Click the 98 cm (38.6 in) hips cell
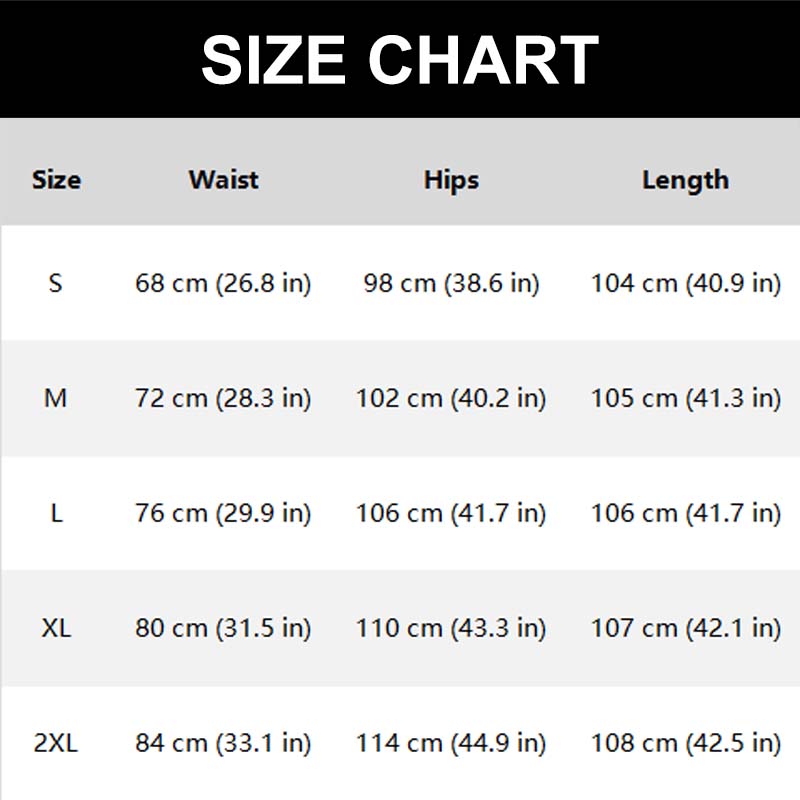Image resolution: width=800 pixels, height=800 pixels. coord(451,283)
